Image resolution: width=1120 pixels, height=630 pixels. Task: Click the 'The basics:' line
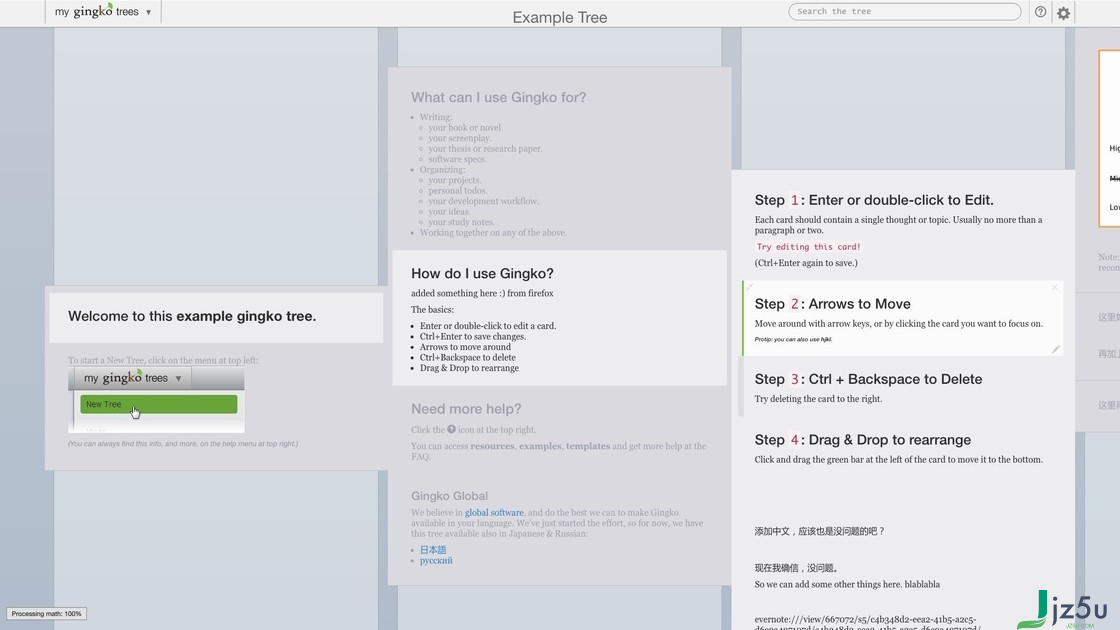point(432,310)
